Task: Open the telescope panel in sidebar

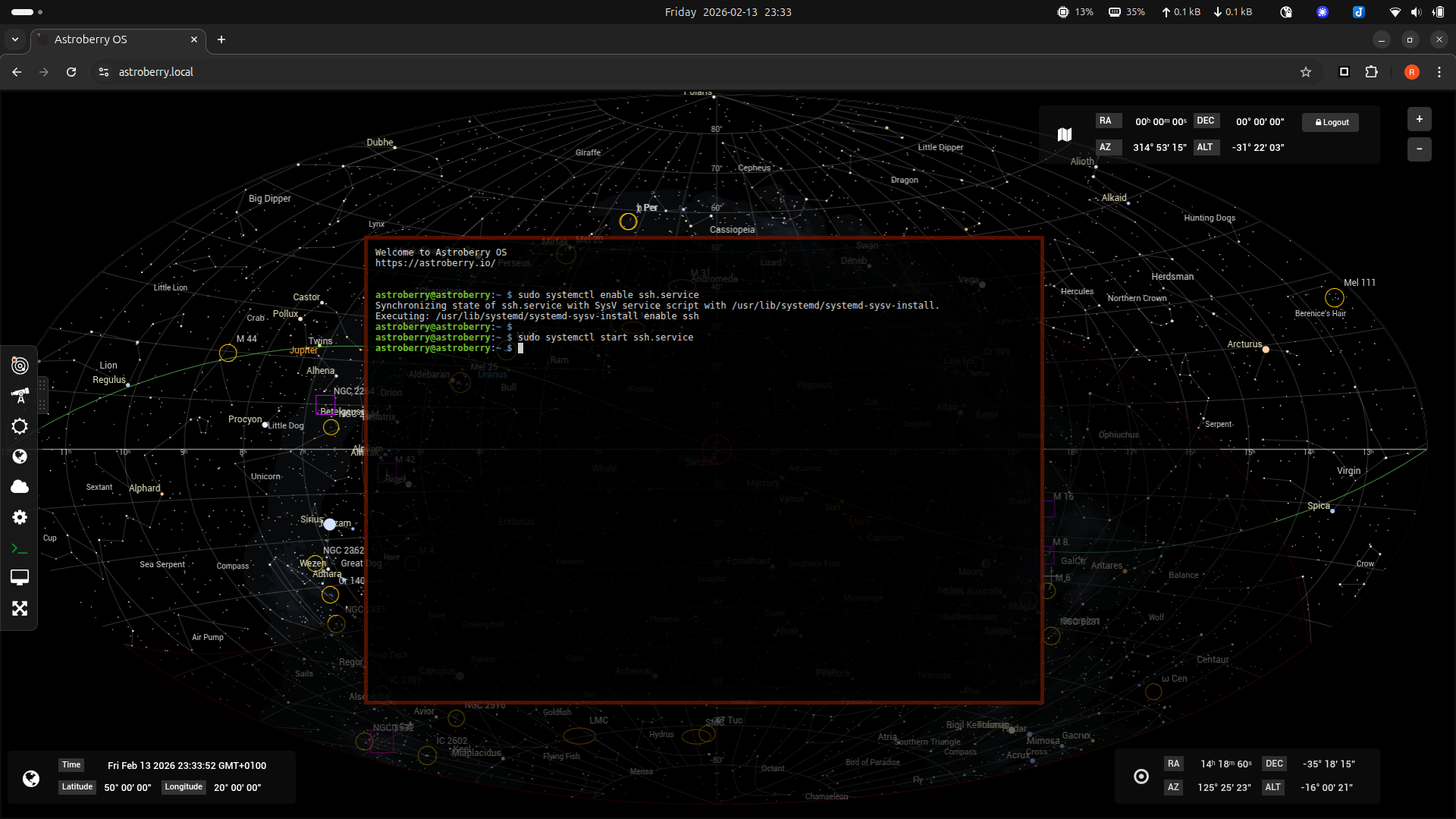Action: (20, 396)
